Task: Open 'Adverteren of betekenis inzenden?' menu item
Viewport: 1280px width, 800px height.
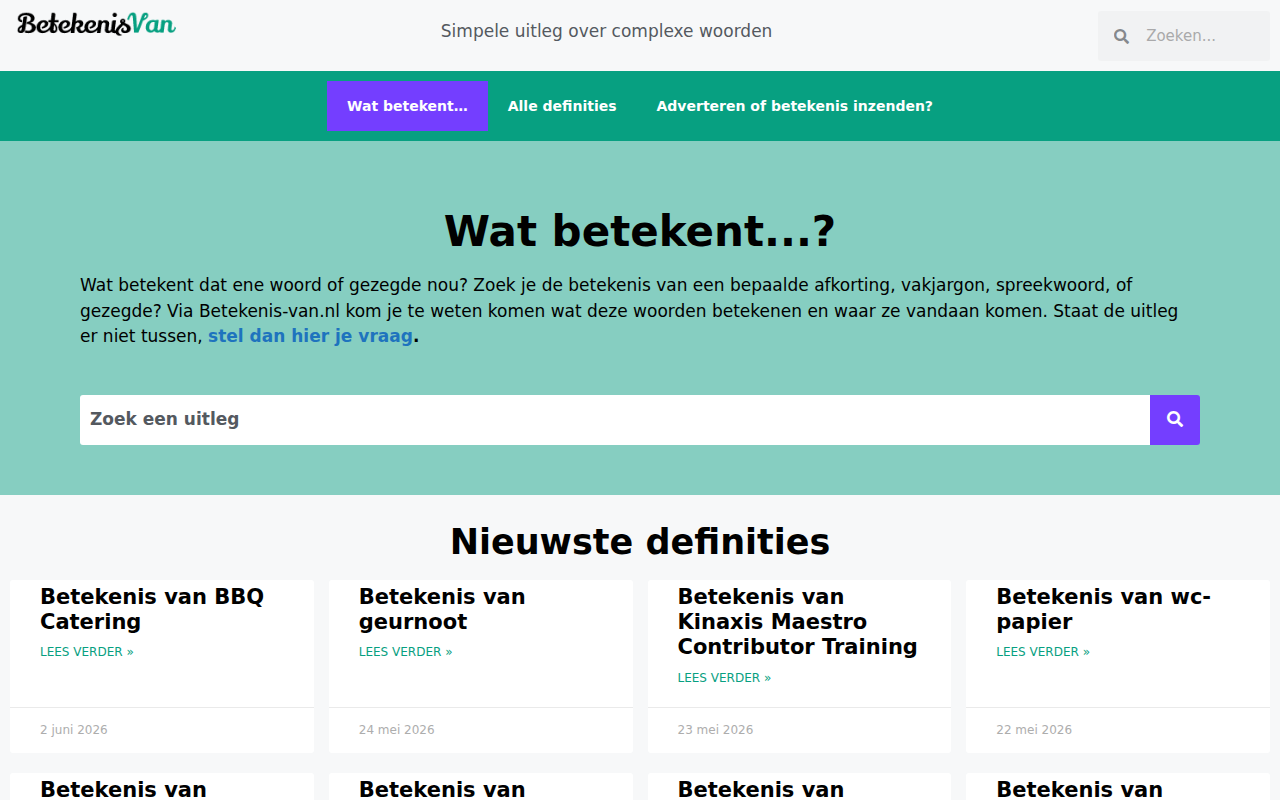Action: [794, 106]
